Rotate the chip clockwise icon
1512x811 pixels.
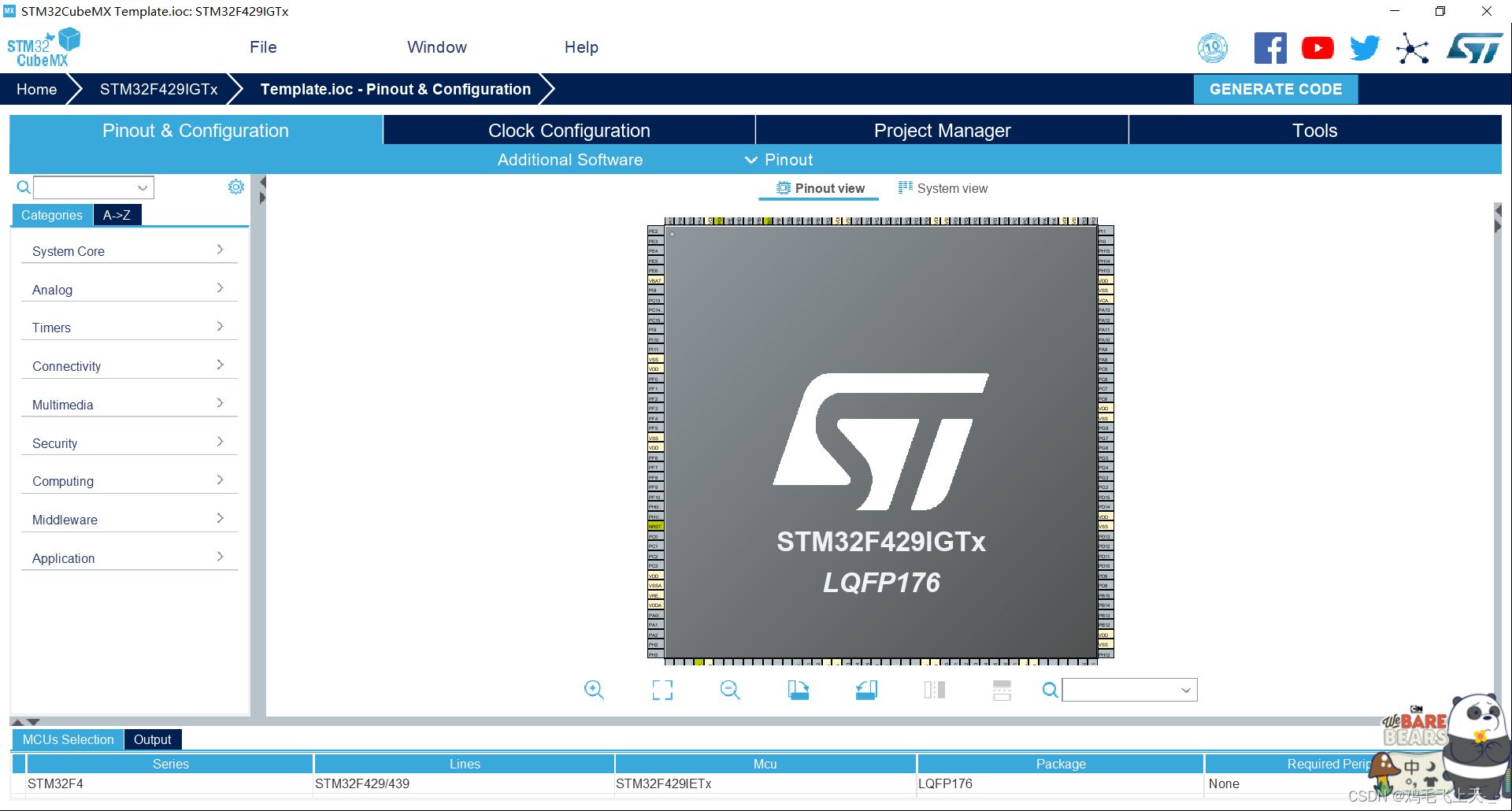pos(799,691)
